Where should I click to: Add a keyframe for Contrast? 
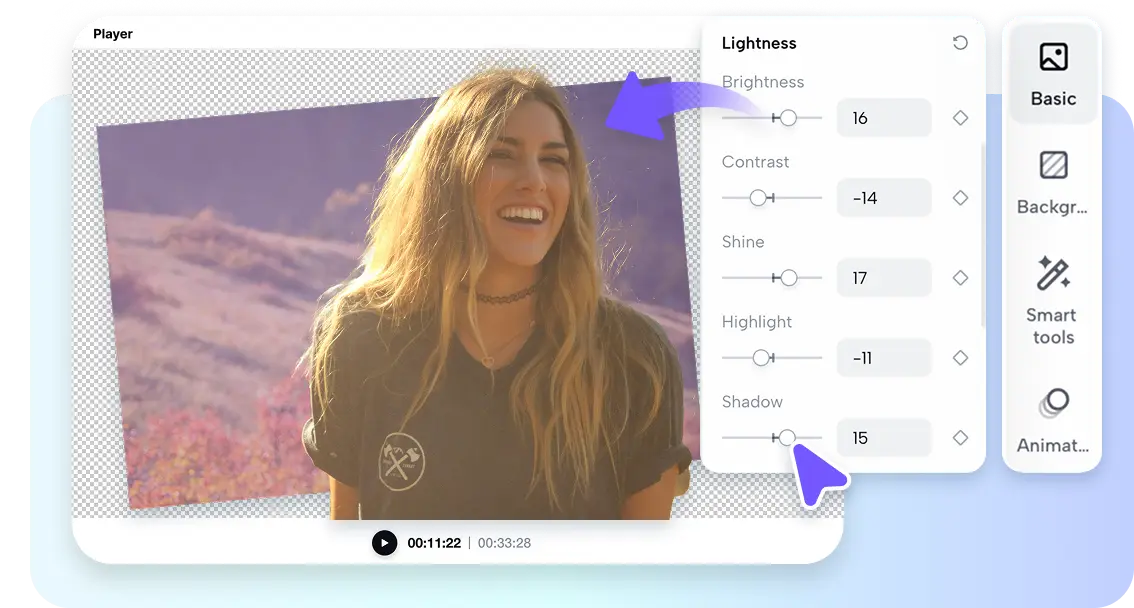960,197
